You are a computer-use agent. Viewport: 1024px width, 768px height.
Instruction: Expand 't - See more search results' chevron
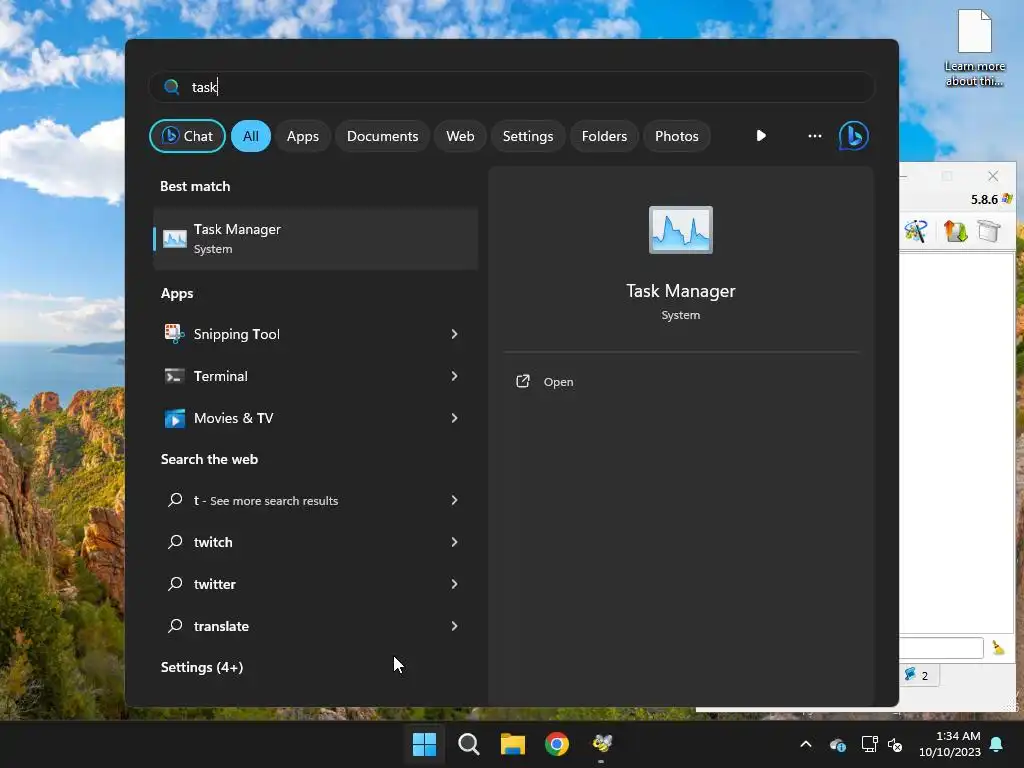(x=455, y=500)
